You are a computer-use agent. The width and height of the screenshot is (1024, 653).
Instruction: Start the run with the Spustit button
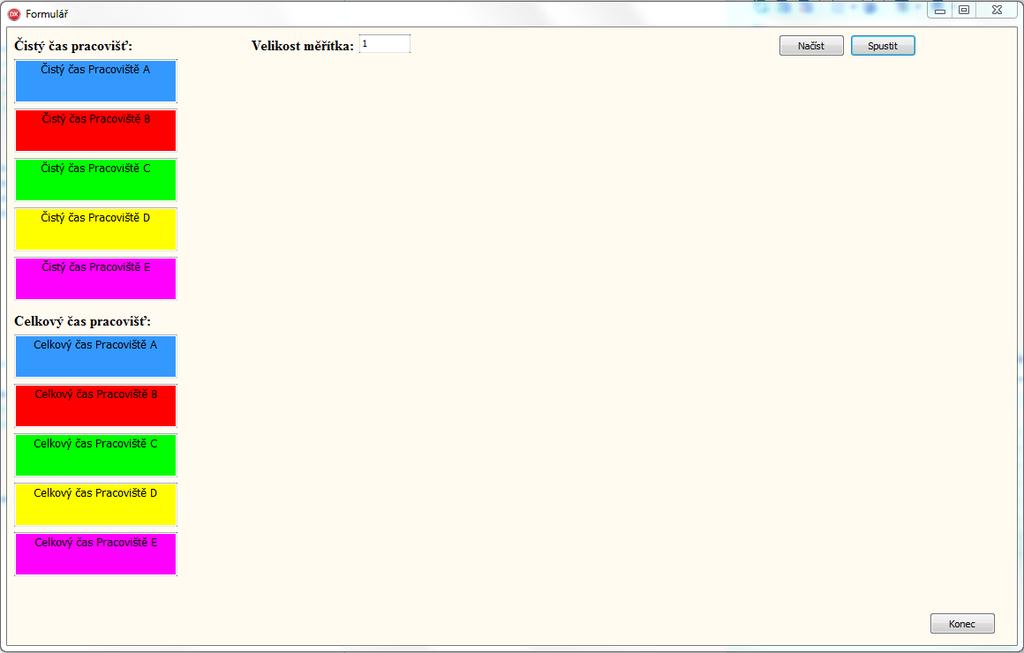[x=882, y=46]
